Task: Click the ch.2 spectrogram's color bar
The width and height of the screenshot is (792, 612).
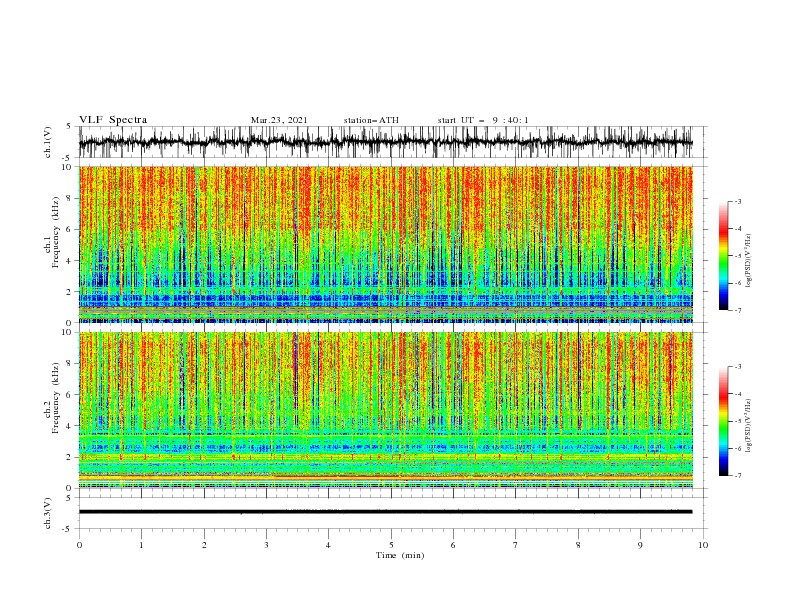Action: (723, 421)
